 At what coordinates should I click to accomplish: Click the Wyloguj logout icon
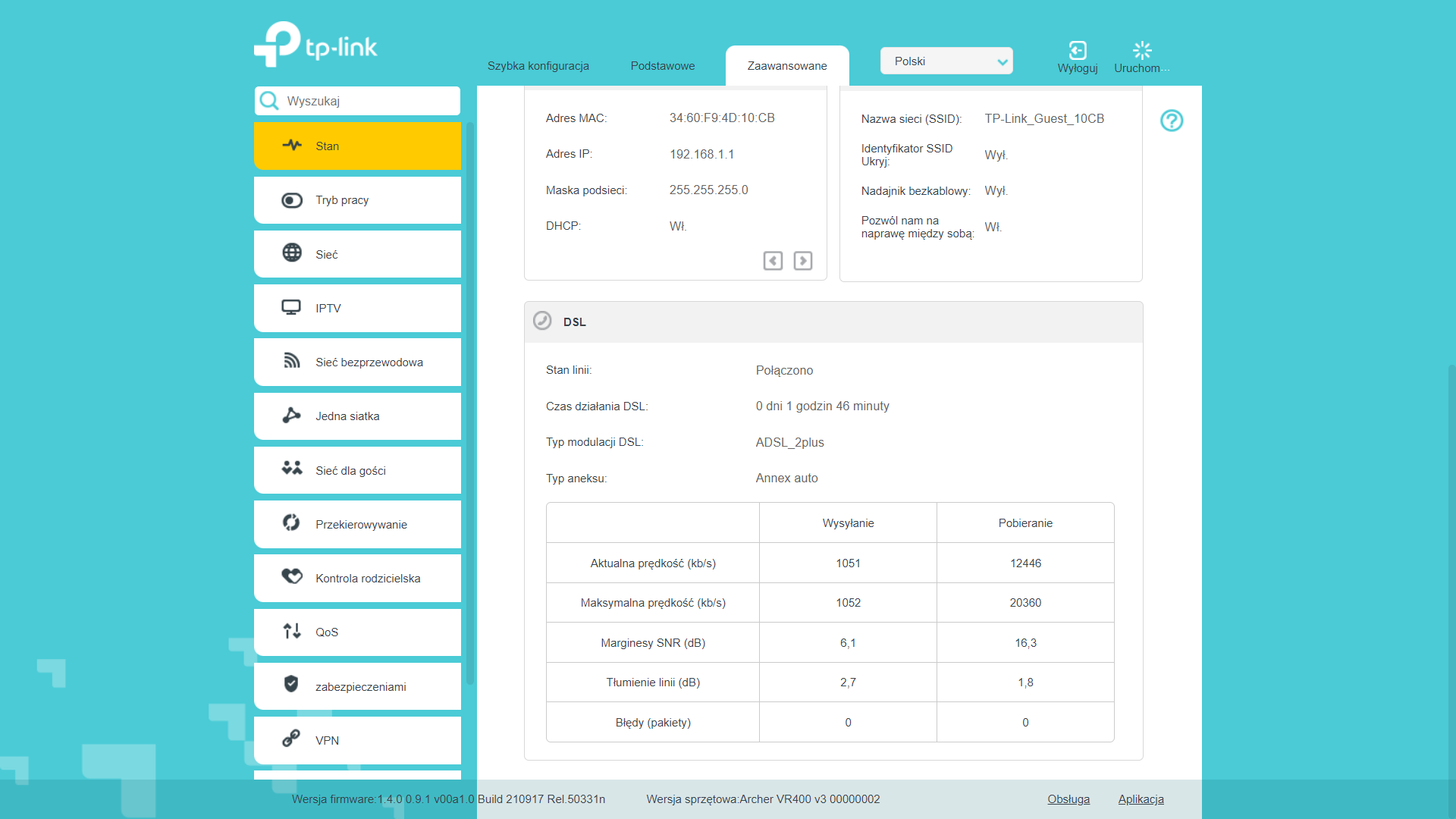[x=1078, y=51]
